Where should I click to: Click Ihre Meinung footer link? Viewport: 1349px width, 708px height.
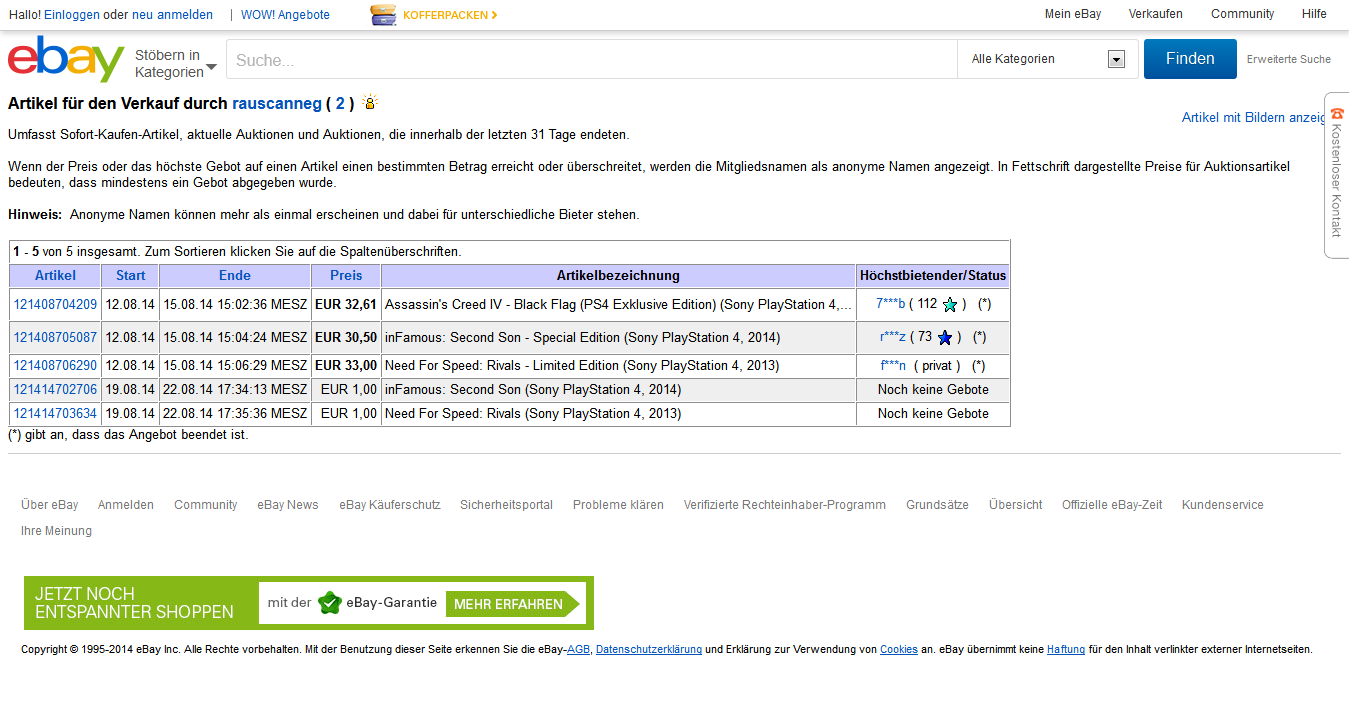pos(56,531)
